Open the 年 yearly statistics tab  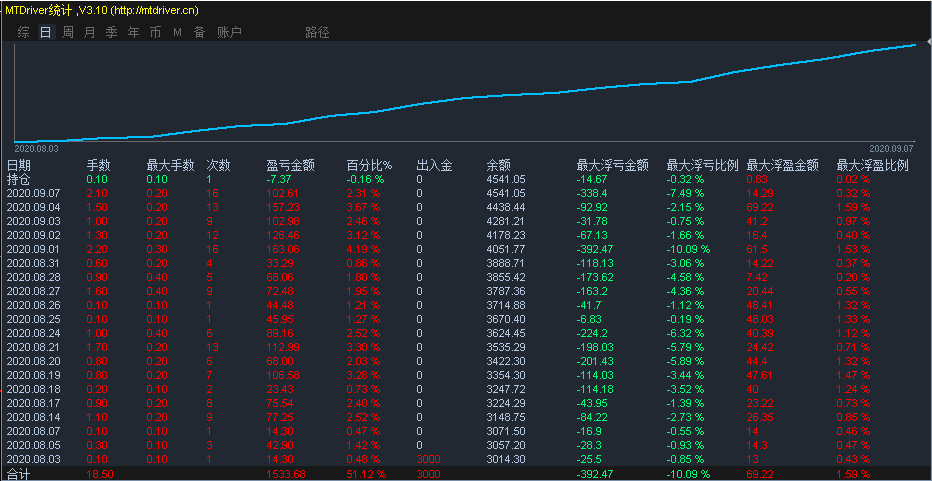pyautogui.click(x=134, y=32)
